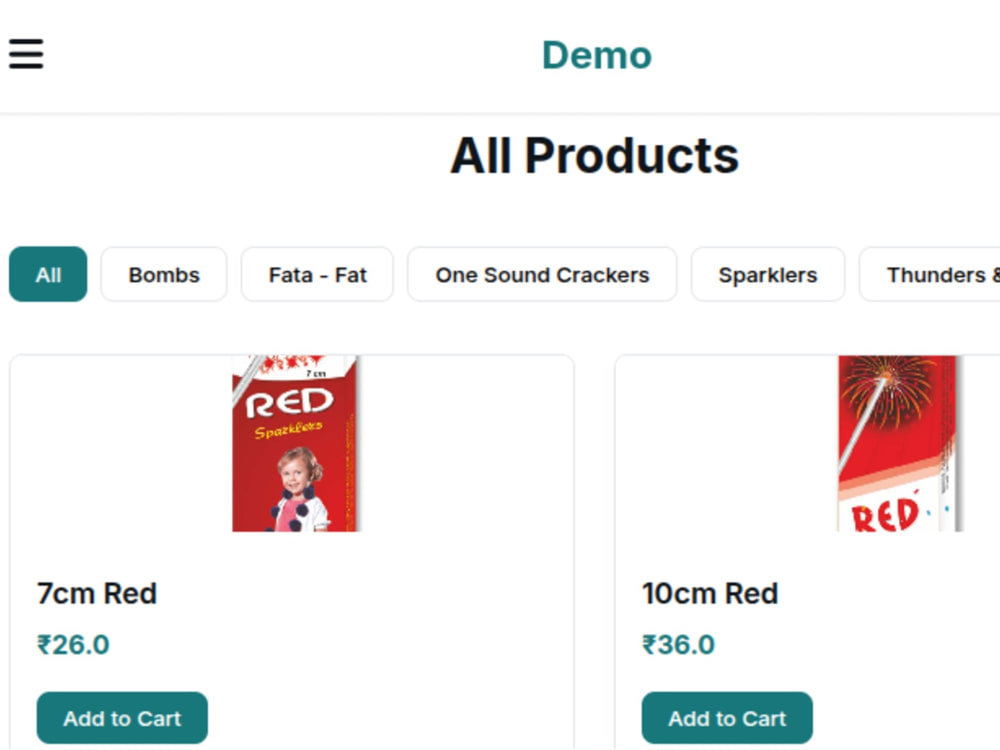Click the 10cm Red product card
The image size is (1000, 750).
coord(807,552)
